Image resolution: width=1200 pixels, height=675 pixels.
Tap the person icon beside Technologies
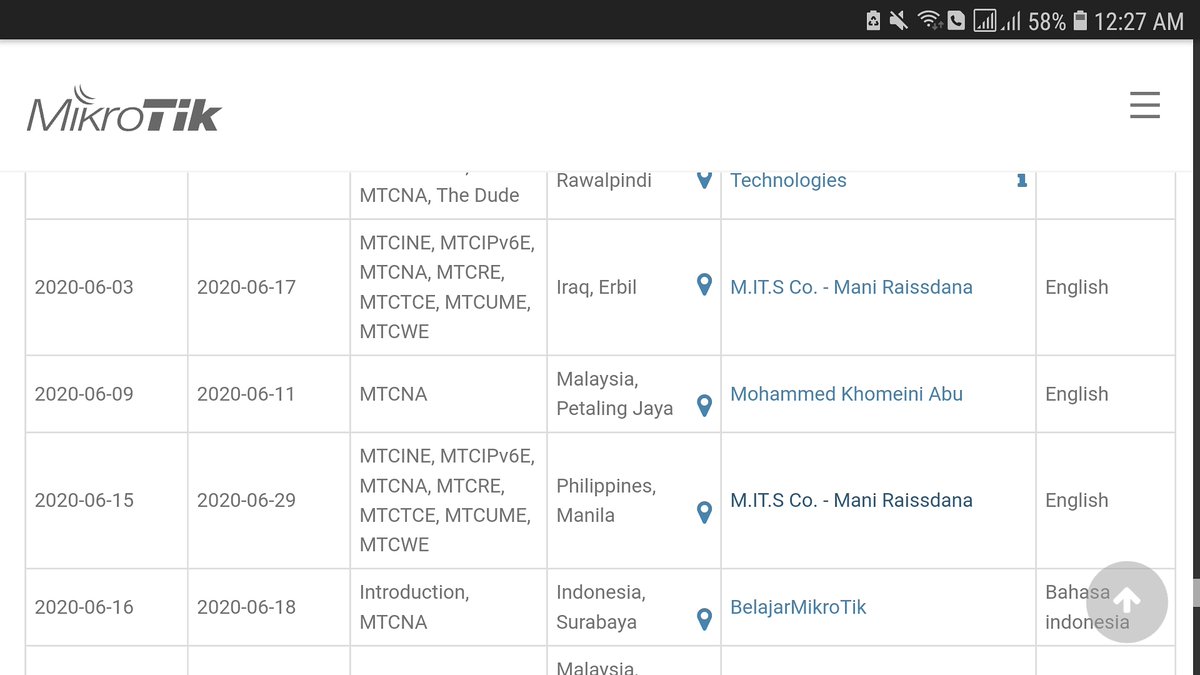pyautogui.click(x=1021, y=180)
